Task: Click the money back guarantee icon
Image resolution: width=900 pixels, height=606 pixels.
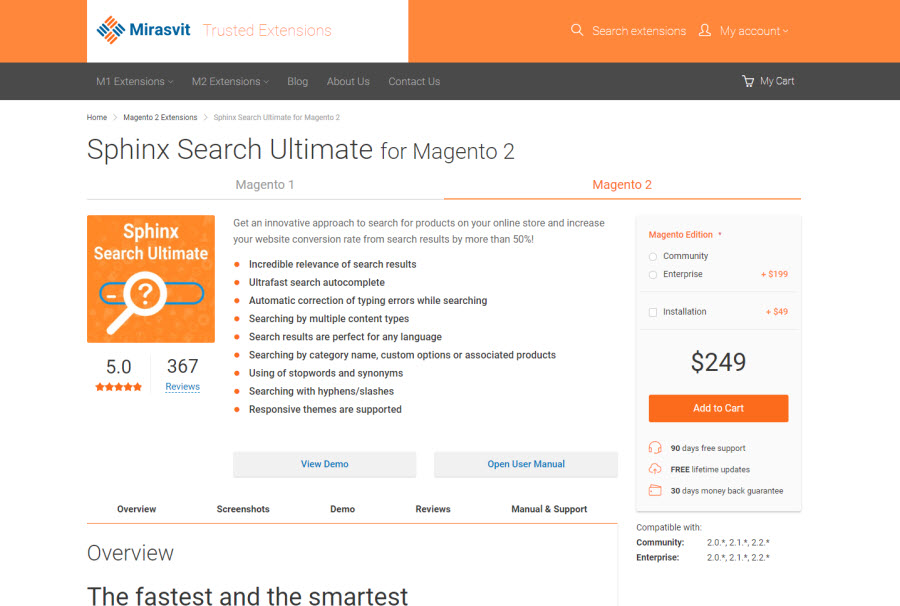Action: click(x=655, y=491)
